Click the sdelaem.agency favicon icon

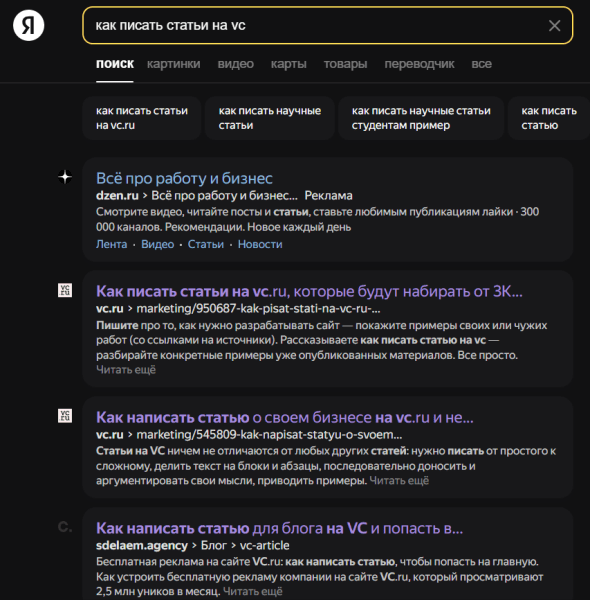(65, 527)
